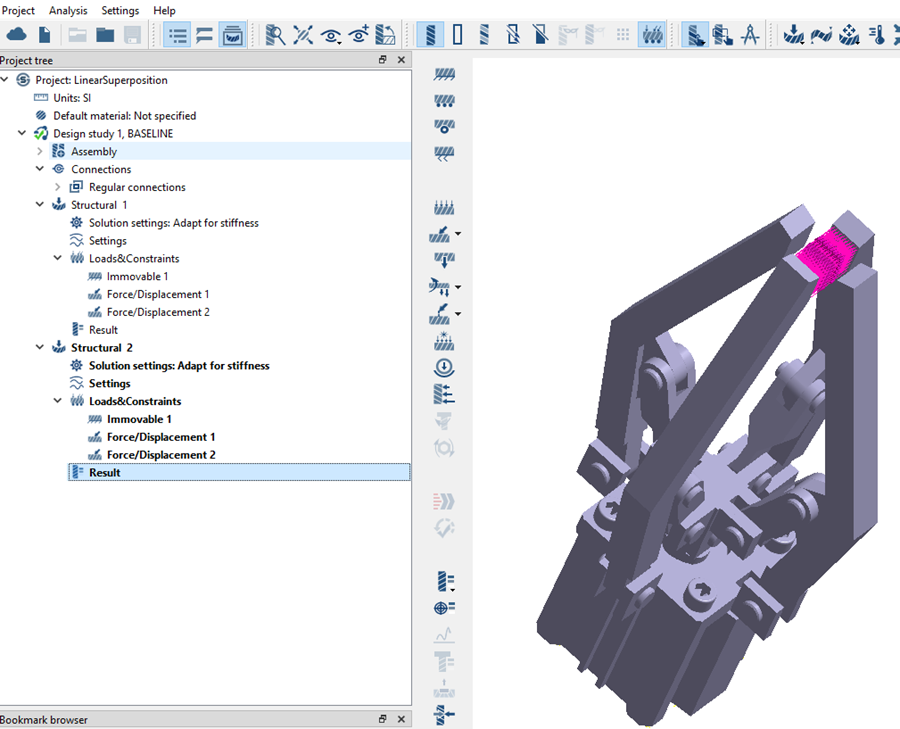This screenshot has width=900, height=729.
Task: Expand the Regular connections node
Action: [58, 187]
